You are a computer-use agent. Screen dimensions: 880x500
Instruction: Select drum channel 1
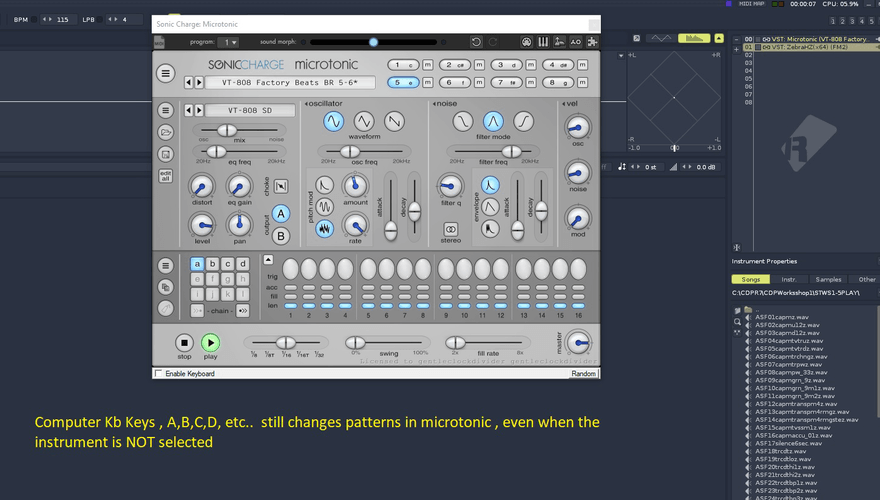(403, 65)
